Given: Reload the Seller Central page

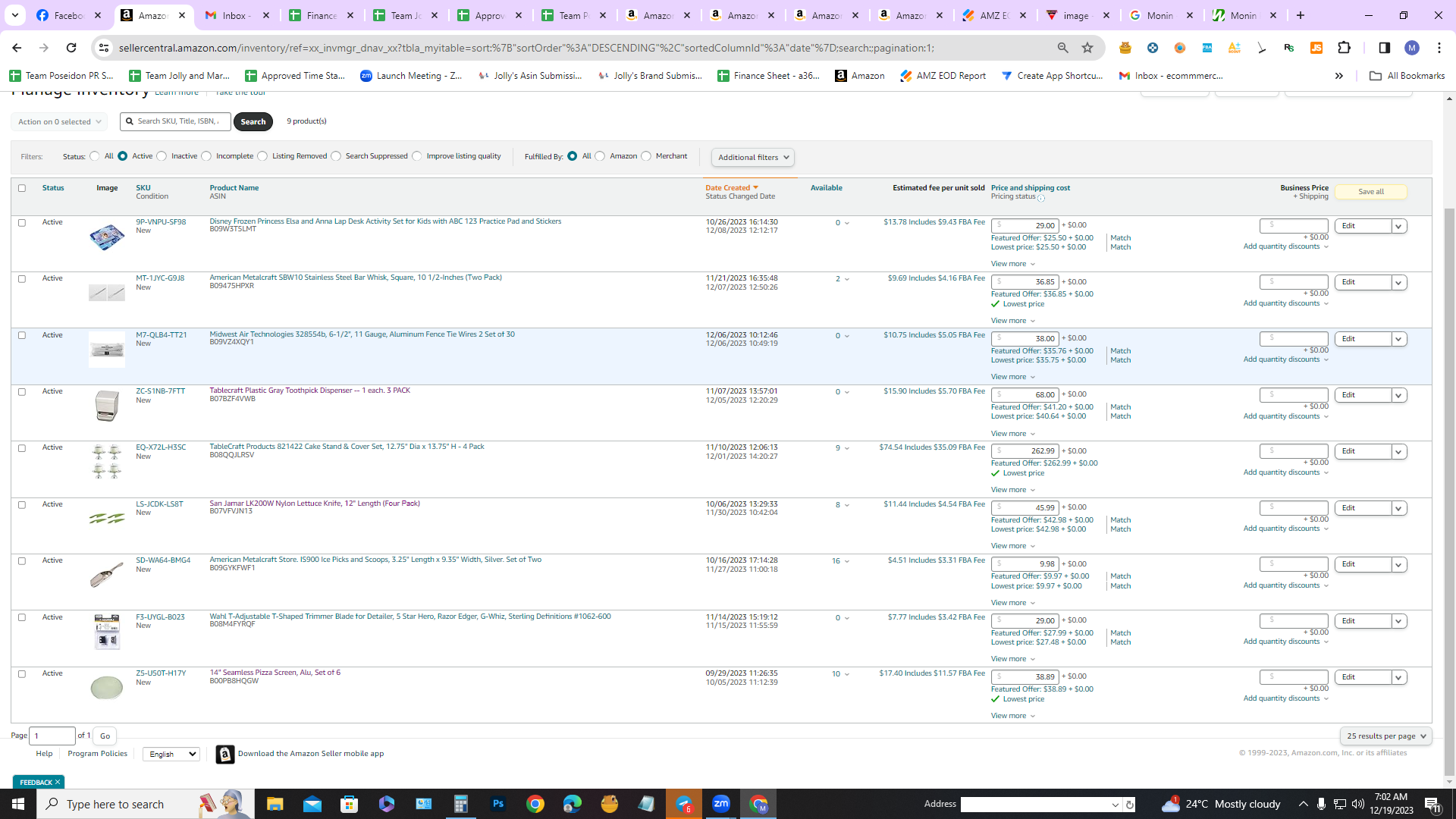Looking at the screenshot, I should click(71, 48).
